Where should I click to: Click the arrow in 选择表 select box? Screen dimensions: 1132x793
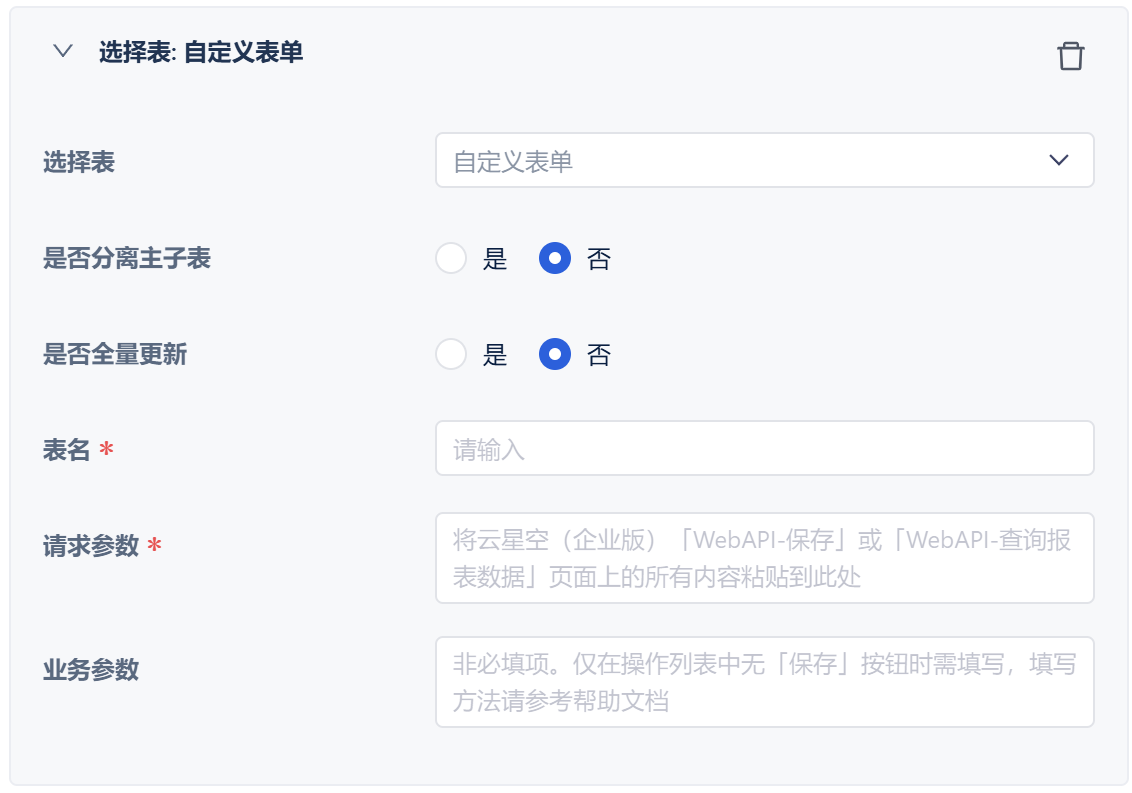point(1059,161)
